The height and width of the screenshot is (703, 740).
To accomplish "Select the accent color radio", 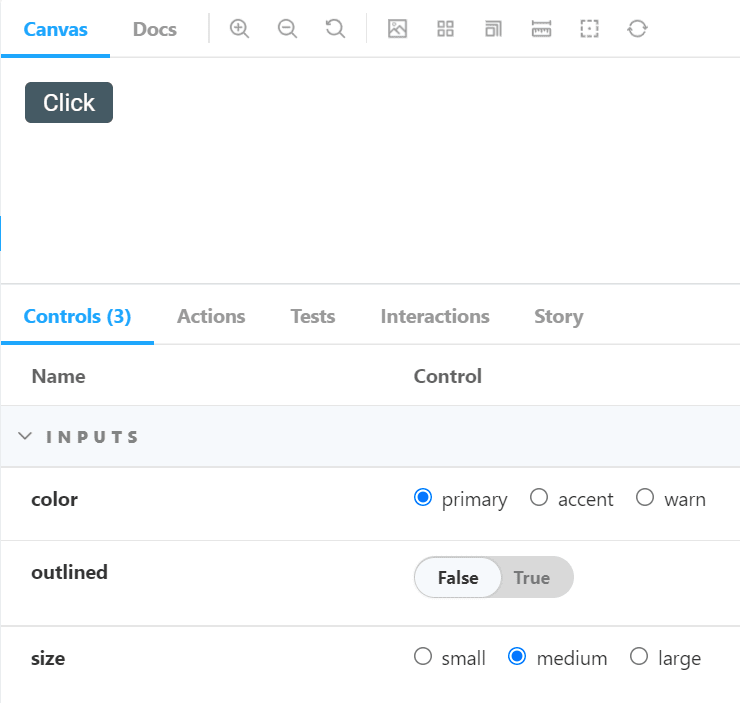I will pyautogui.click(x=538, y=497).
